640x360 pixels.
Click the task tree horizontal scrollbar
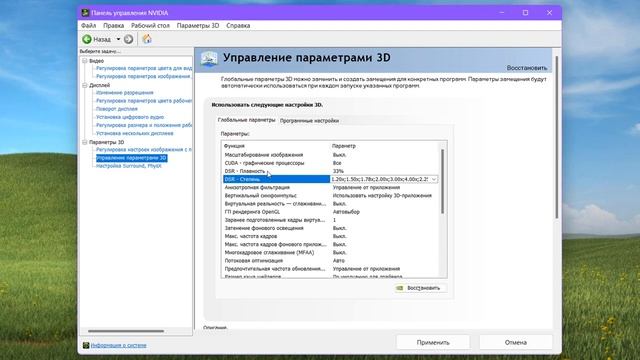click(x=126, y=331)
